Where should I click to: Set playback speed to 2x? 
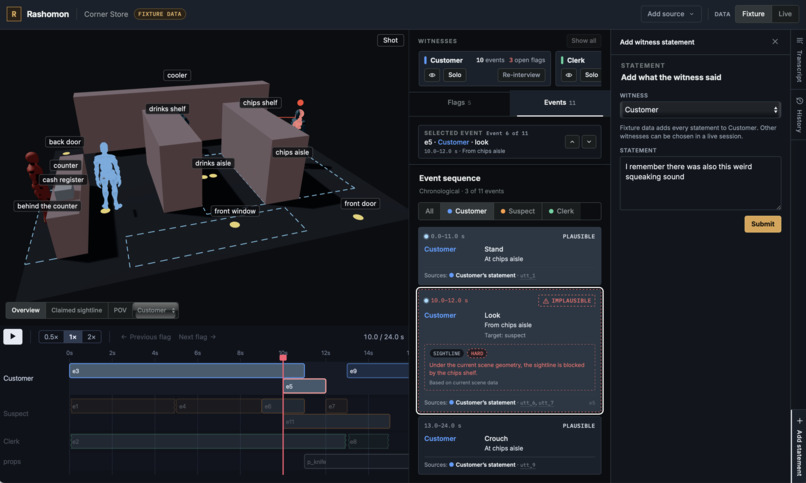[x=91, y=337]
